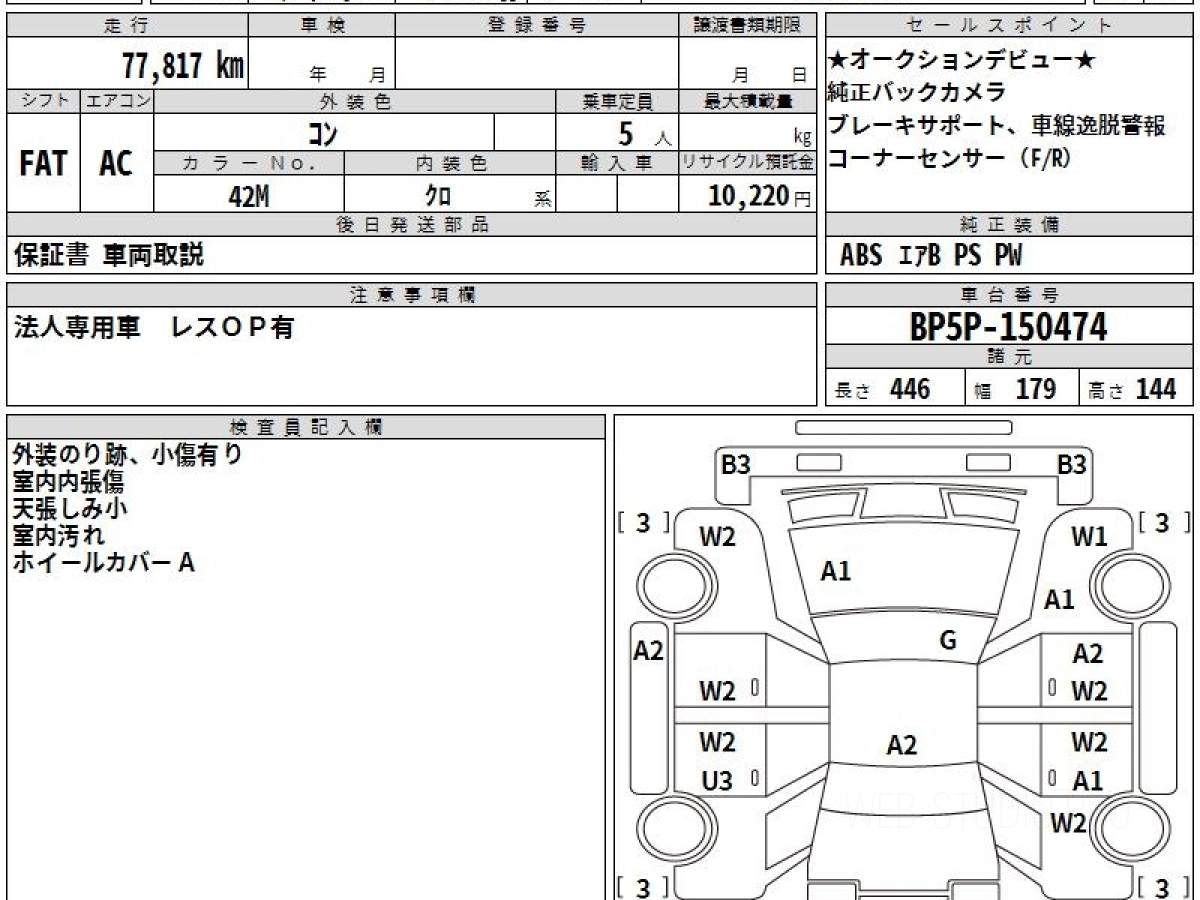Image resolution: width=1200 pixels, height=900 pixels.
Task: Select the inspector note 外装のり跡、小傷有り
Action: point(128,455)
